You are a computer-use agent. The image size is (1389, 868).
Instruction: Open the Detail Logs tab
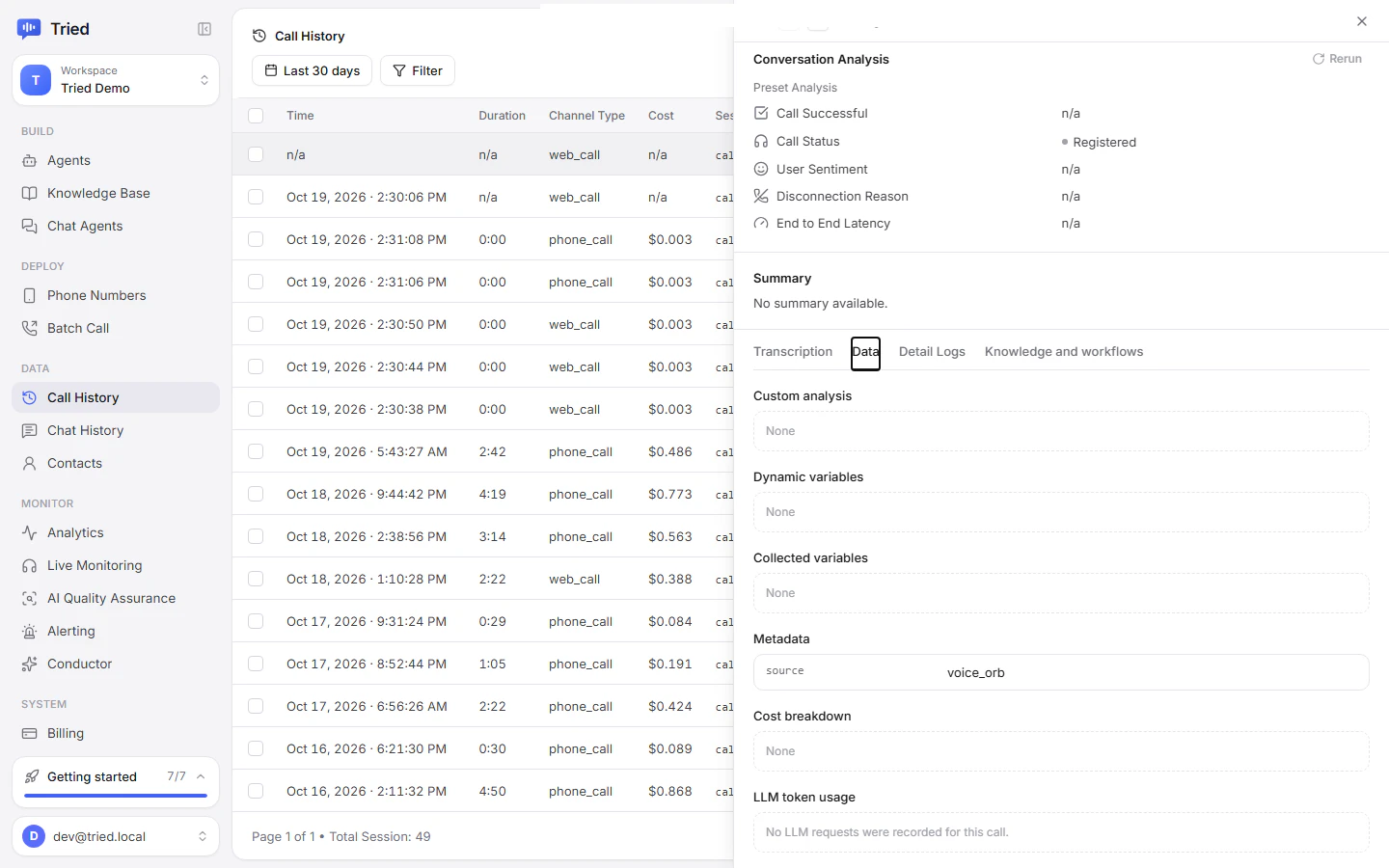click(932, 352)
